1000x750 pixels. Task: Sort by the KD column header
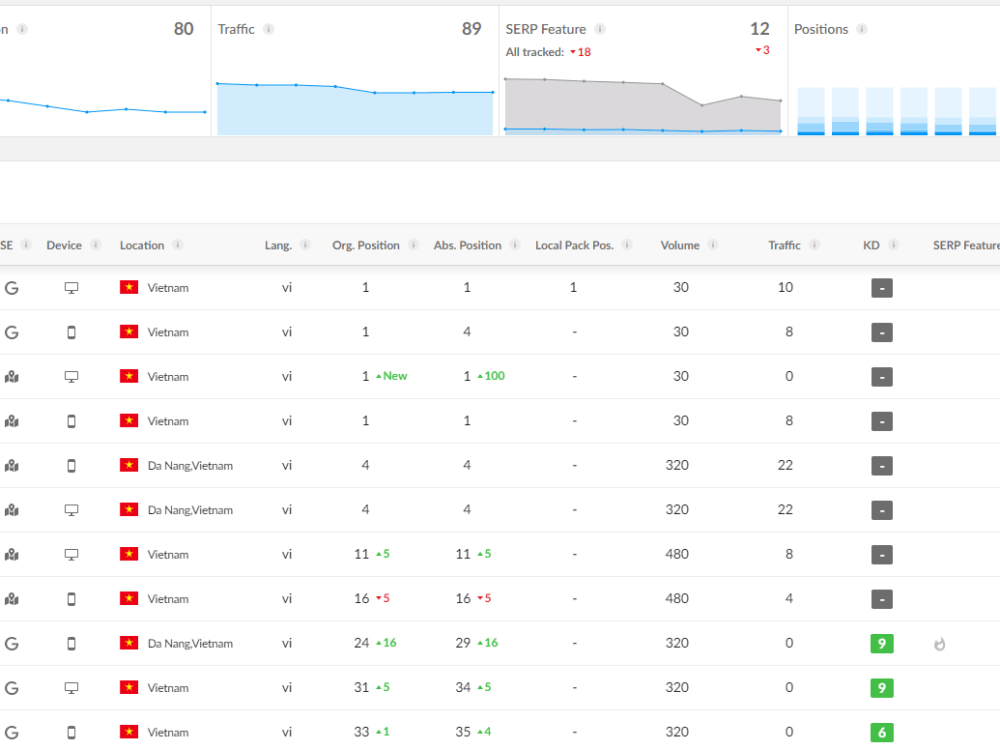pos(871,246)
